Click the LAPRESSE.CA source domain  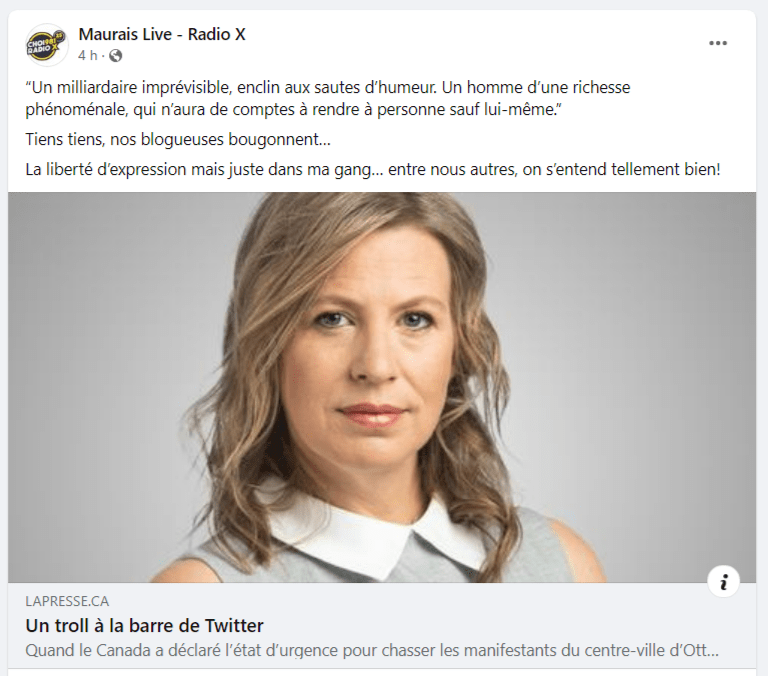pos(67,601)
